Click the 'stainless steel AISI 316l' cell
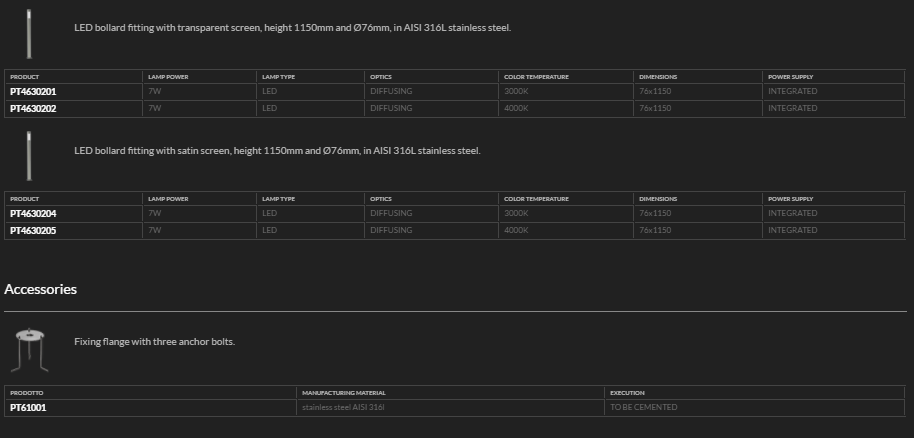 [x=343, y=407]
